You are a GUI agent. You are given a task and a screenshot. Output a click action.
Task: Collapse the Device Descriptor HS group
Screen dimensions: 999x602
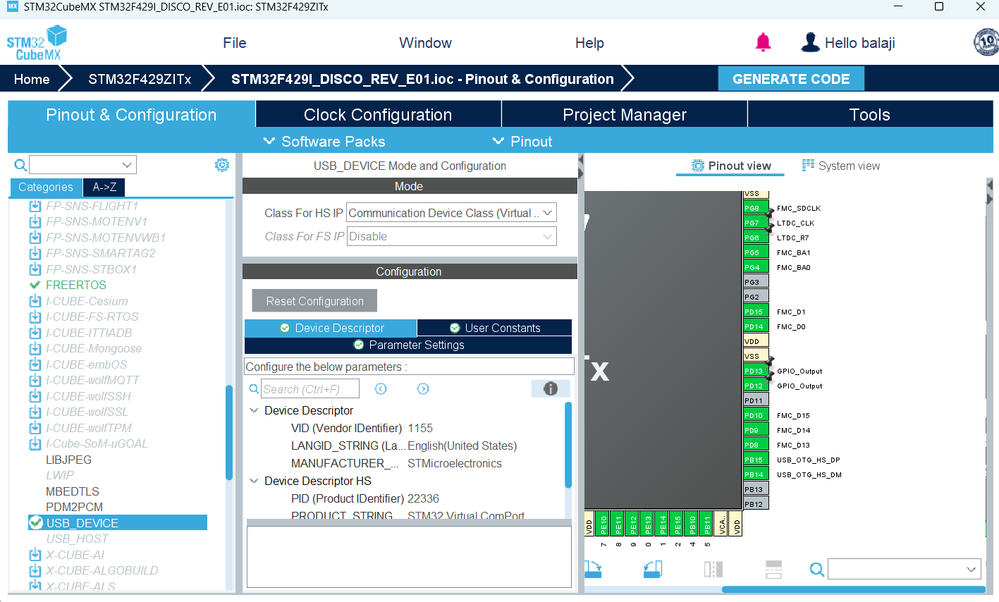click(254, 481)
